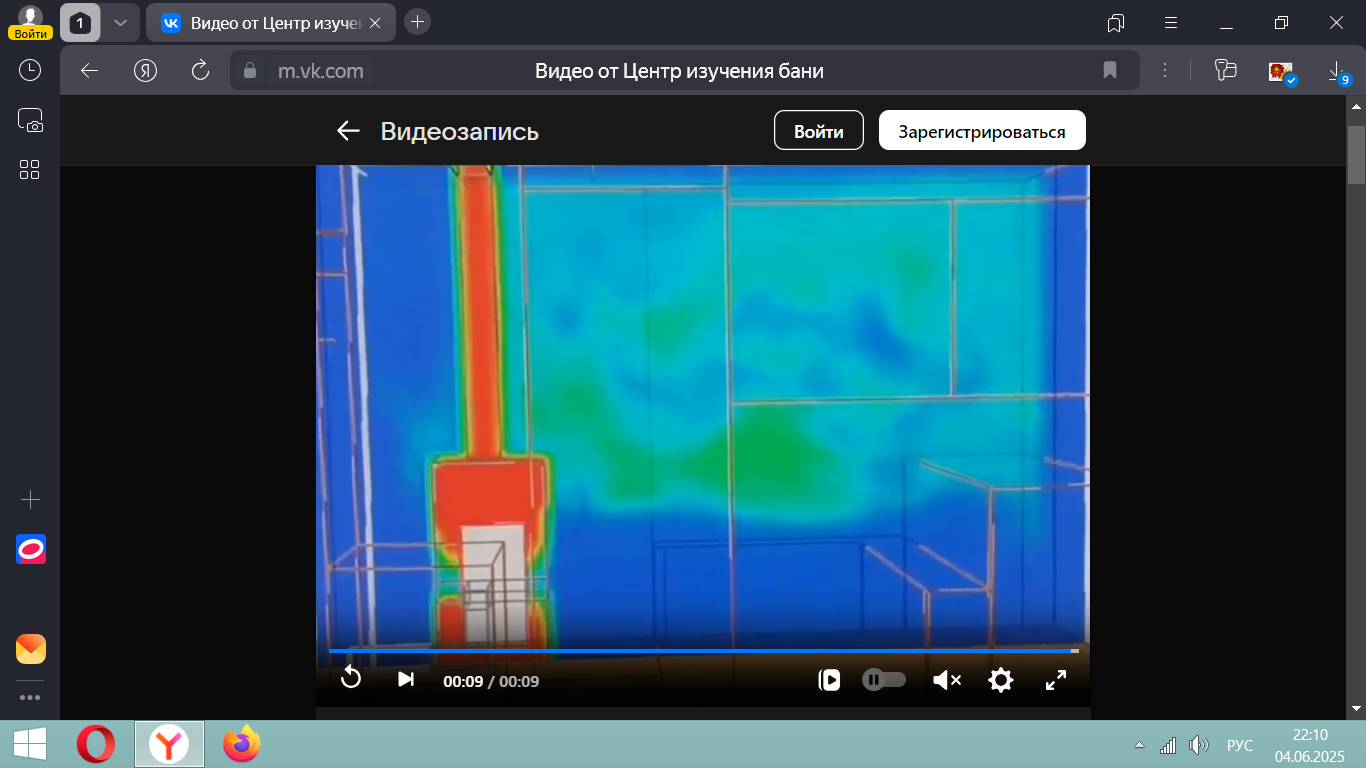Show hidden system tray icons
Image resolution: width=1366 pixels, height=768 pixels.
(x=1138, y=745)
